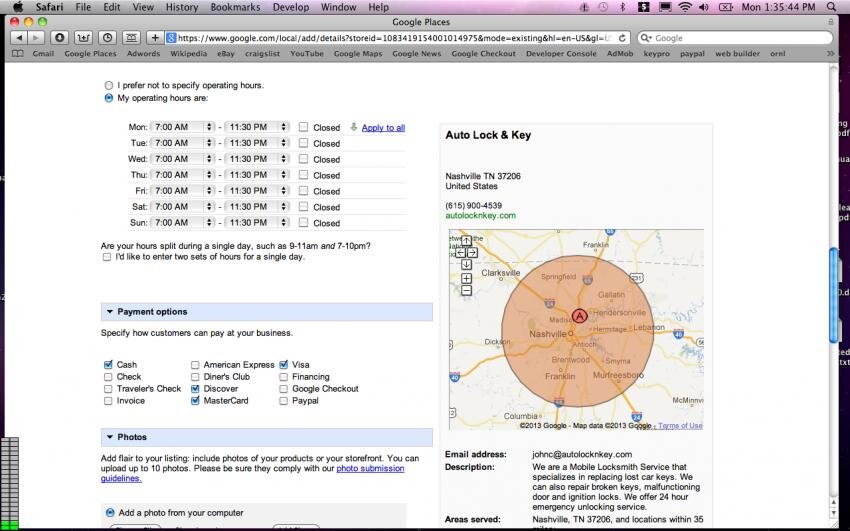This screenshot has height=531, width=850.
Task: Open Sunday closing time dropdown
Action: tap(256, 222)
